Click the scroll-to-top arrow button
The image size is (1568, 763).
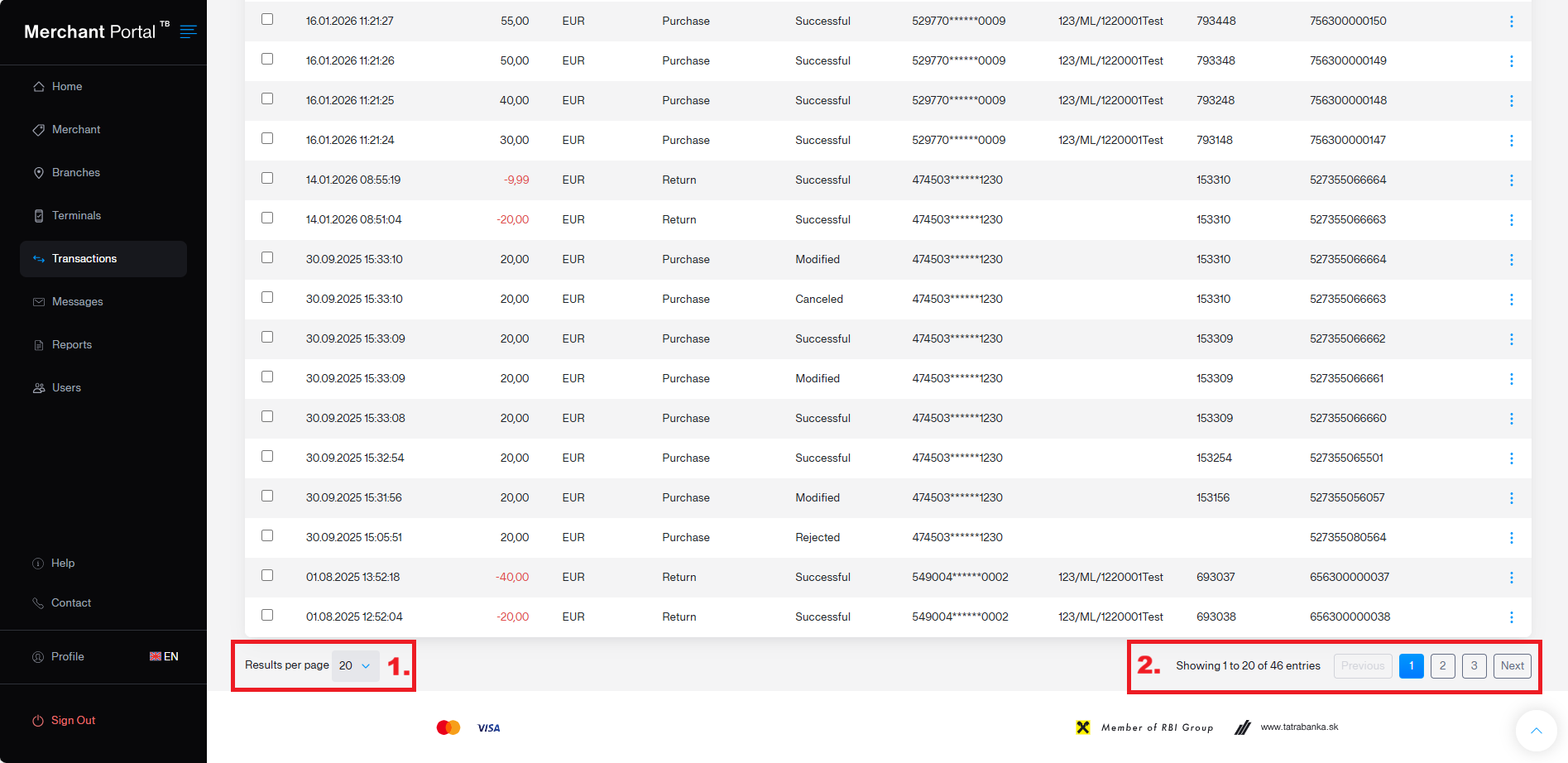pos(1536,730)
